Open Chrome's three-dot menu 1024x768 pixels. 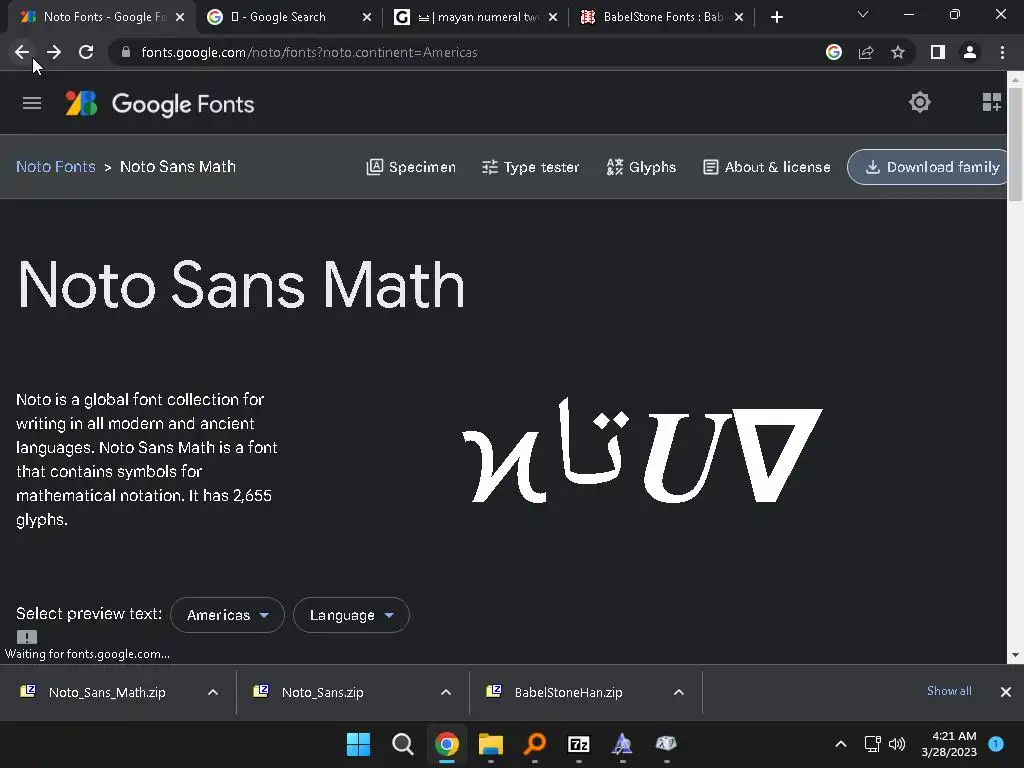1002,52
